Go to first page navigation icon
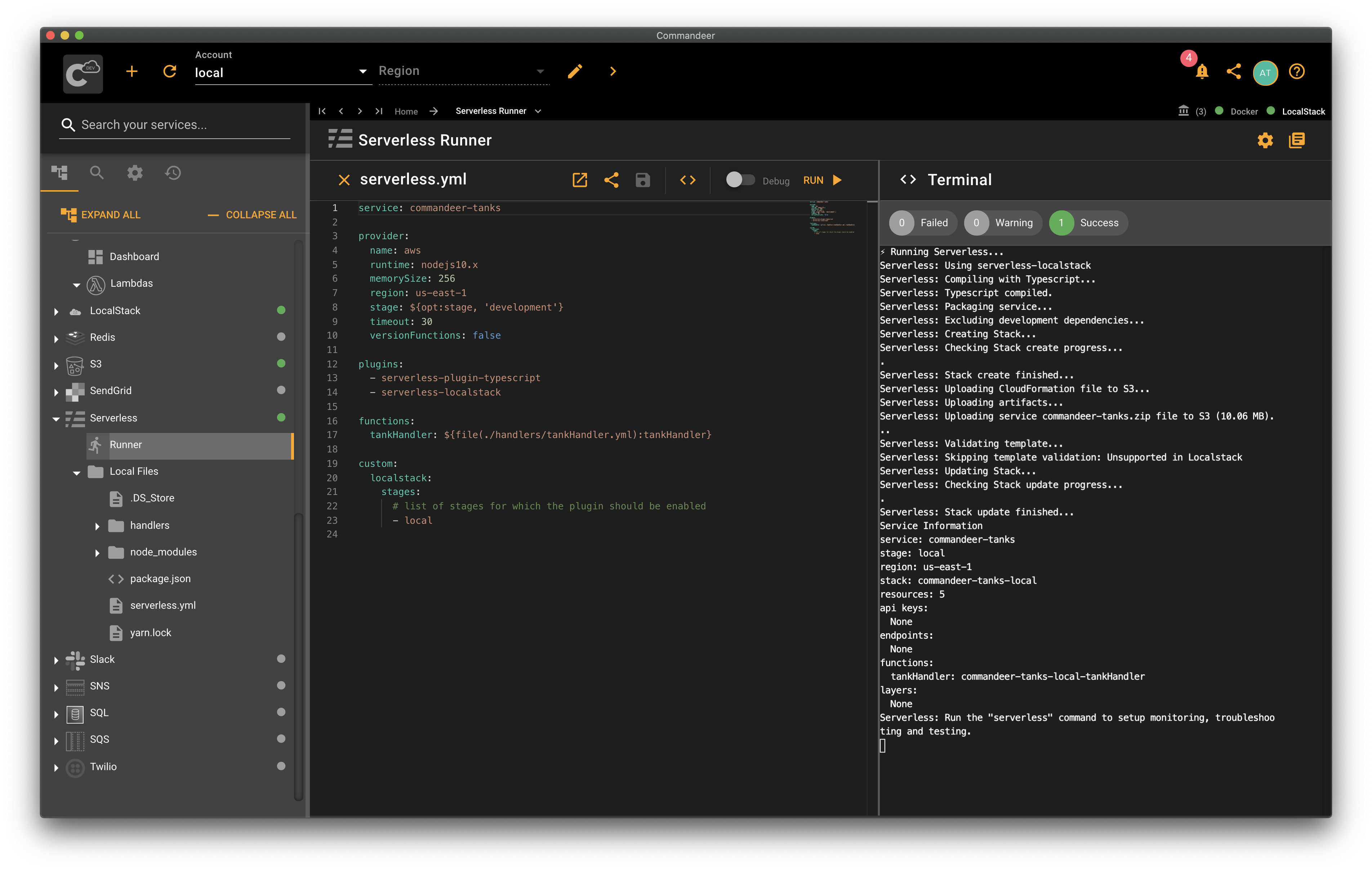Image resolution: width=1372 pixels, height=871 pixels. (x=322, y=111)
